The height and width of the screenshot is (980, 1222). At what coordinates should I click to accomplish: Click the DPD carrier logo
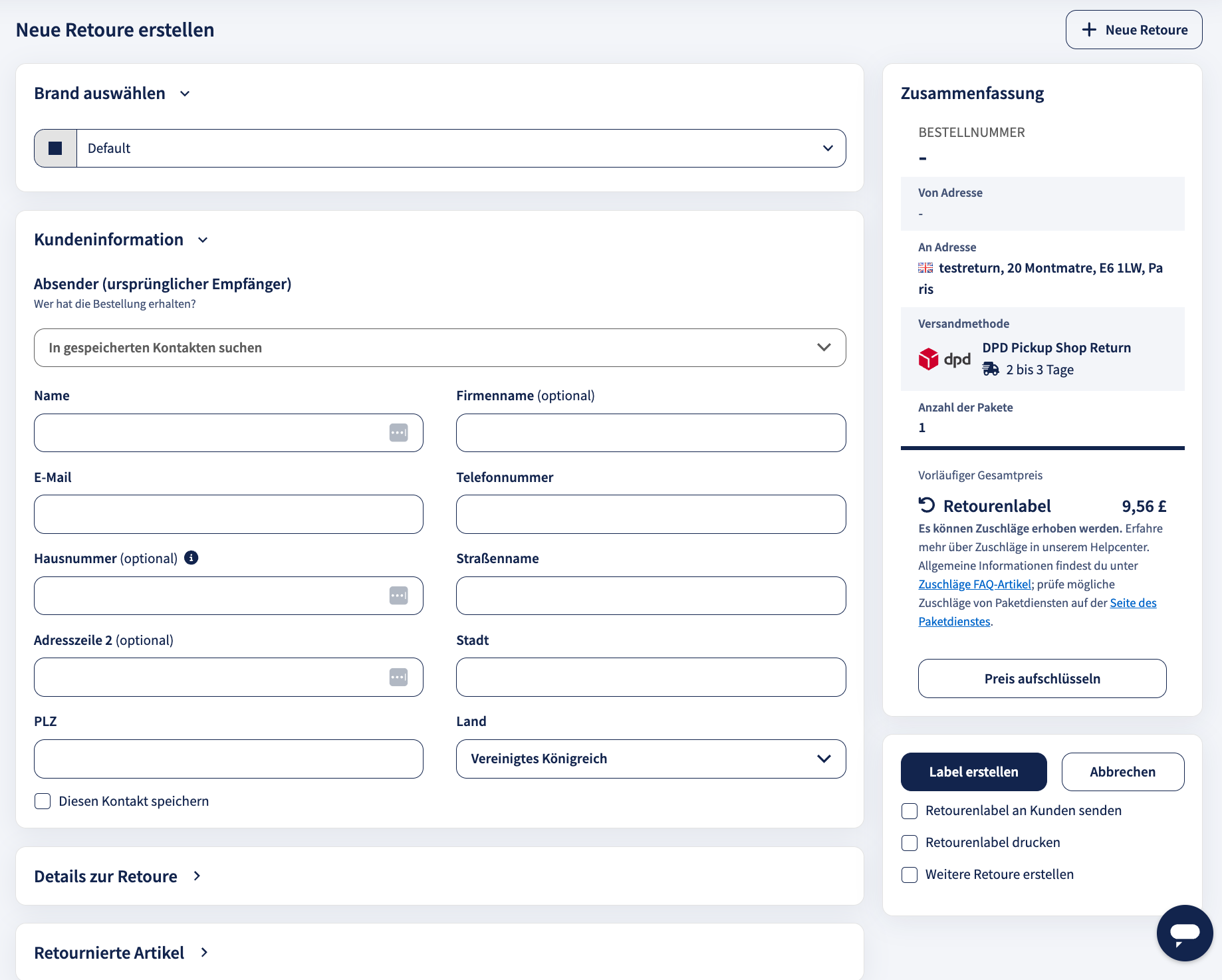click(x=944, y=359)
